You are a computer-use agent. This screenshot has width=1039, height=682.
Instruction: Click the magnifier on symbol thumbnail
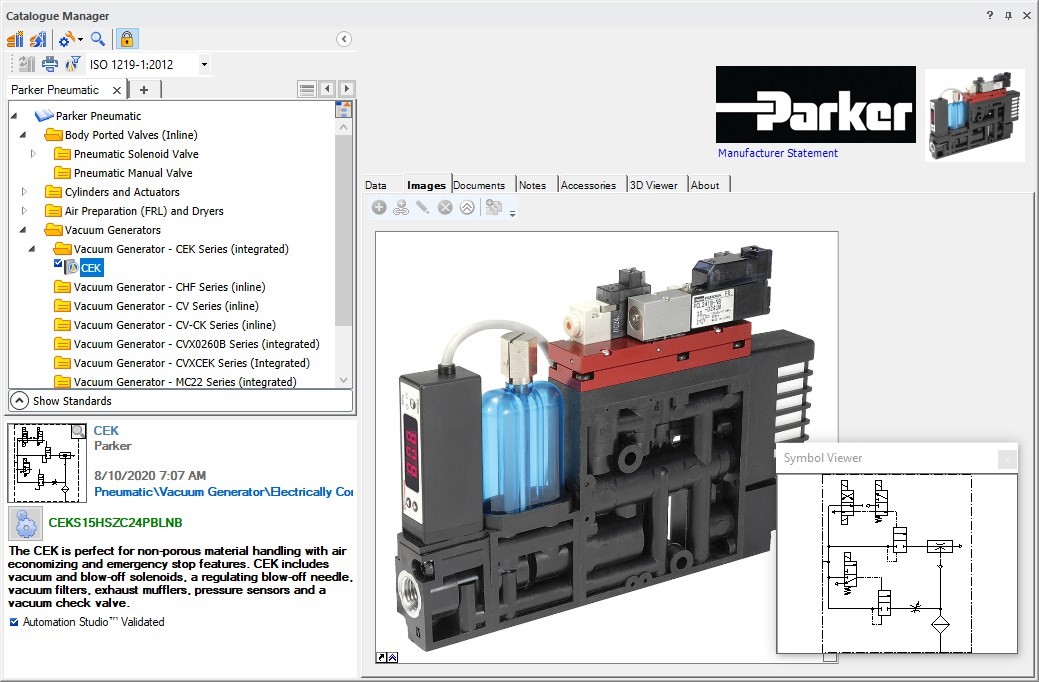click(x=78, y=431)
